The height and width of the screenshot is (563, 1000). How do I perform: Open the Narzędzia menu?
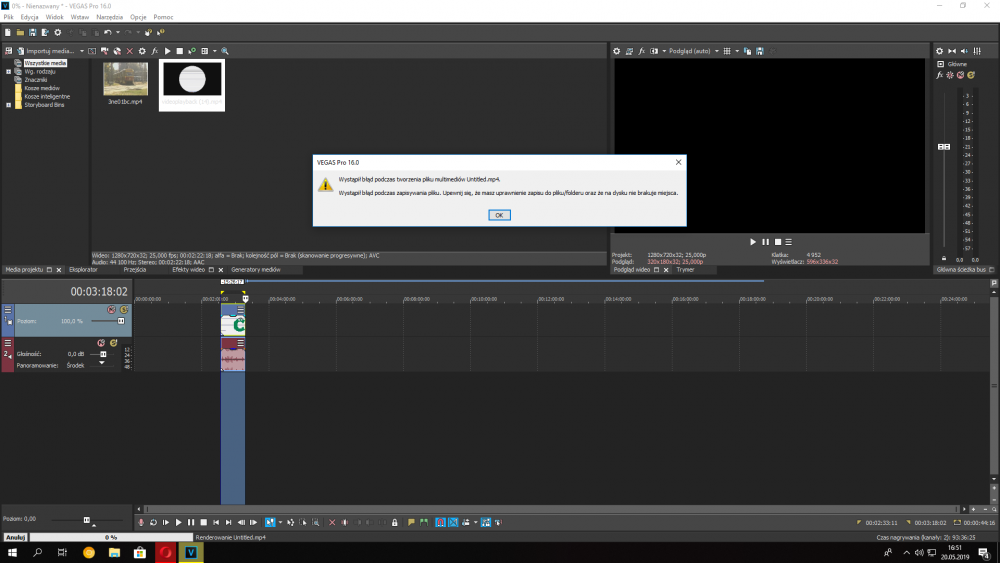tap(109, 17)
